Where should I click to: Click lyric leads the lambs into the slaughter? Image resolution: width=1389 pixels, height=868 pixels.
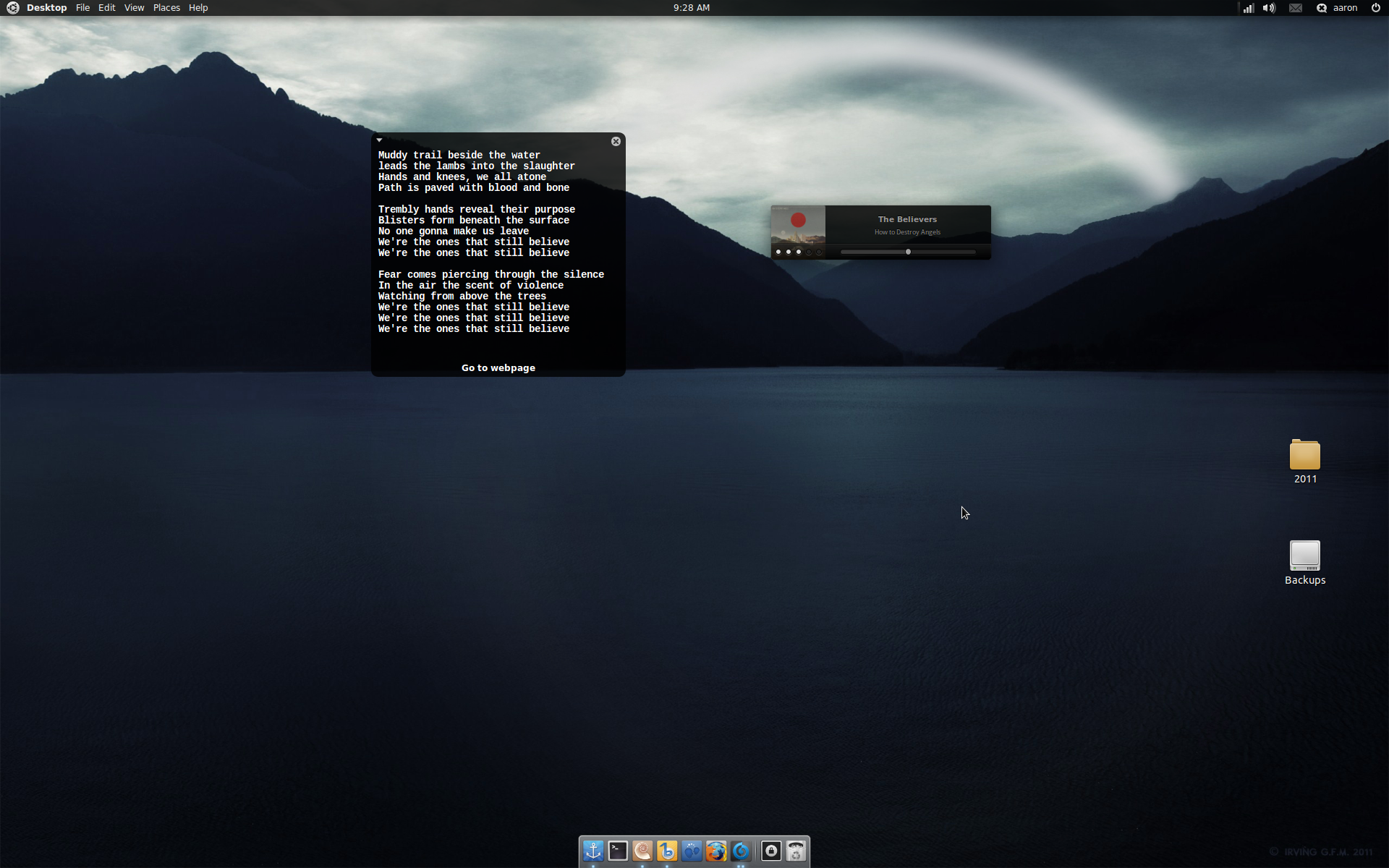pyautogui.click(x=477, y=166)
